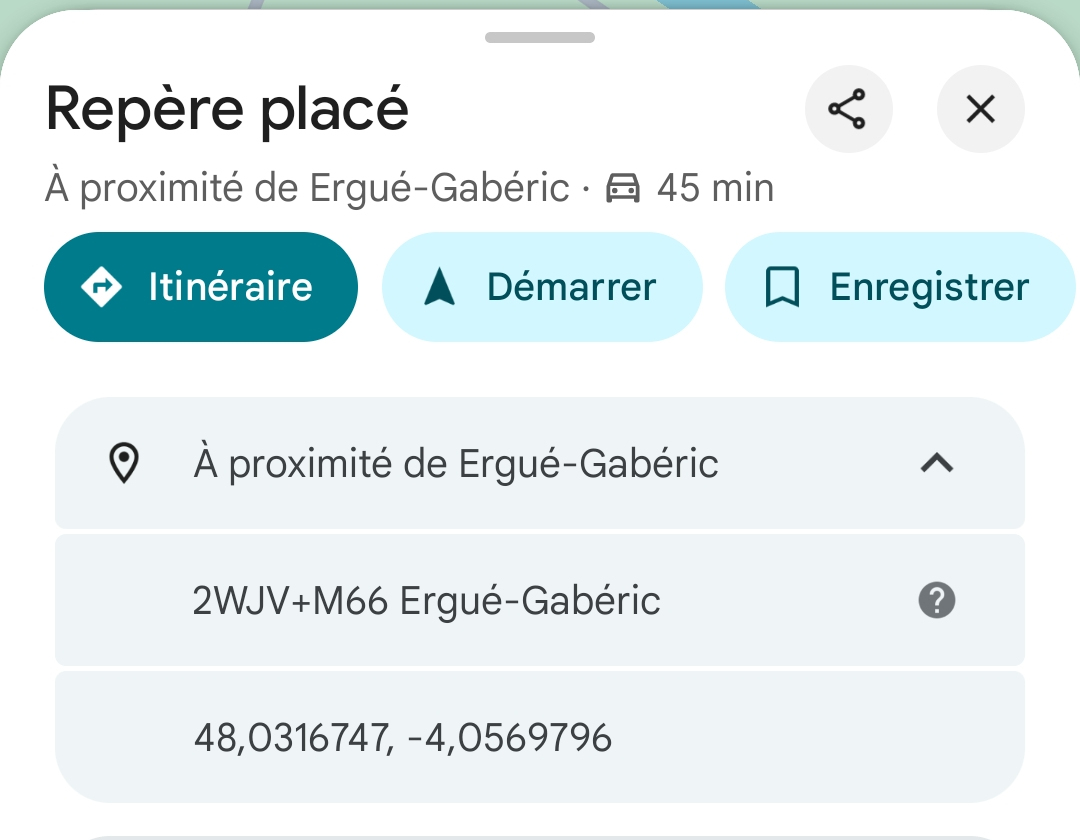Tap the directions diamond icon in Itinéraire
The width and height of the screenshot is (1080, 840).
pos(102,288)
